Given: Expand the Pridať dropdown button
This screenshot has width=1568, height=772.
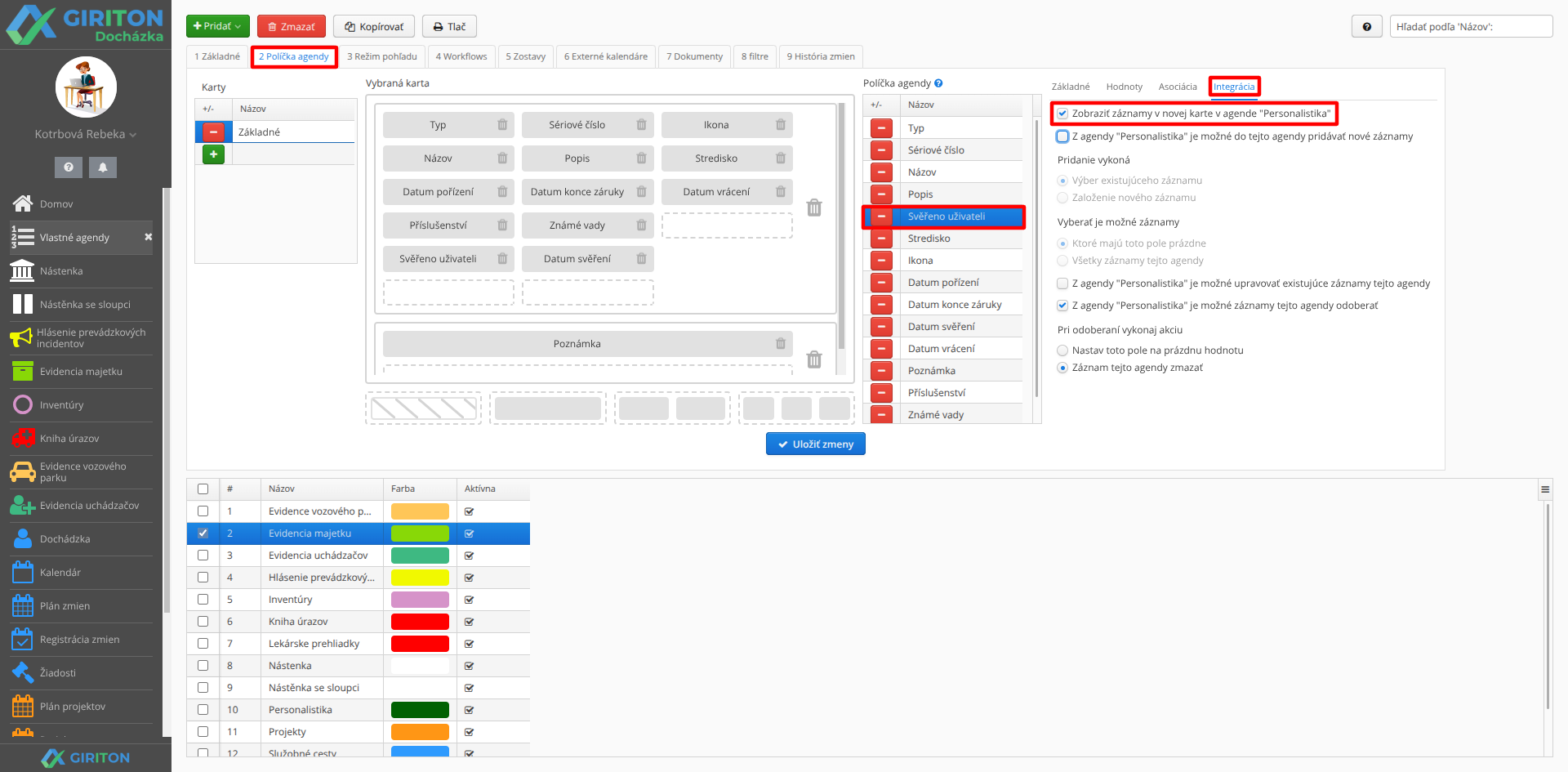Looking at the screenshot, I should [x=218, y=26].
